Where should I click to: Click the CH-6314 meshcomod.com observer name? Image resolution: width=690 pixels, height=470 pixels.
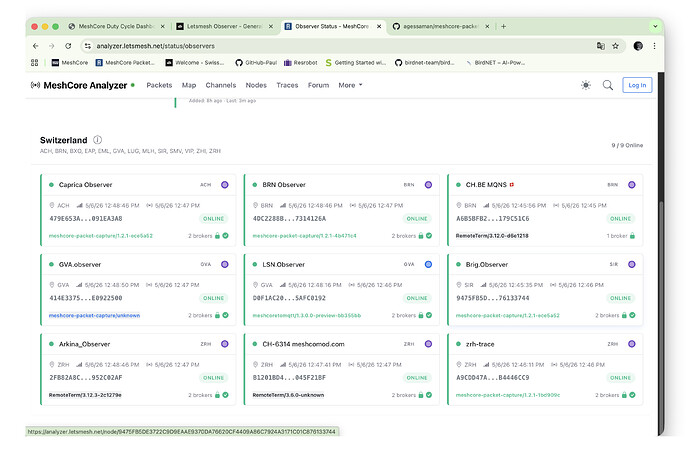(303, 344)
